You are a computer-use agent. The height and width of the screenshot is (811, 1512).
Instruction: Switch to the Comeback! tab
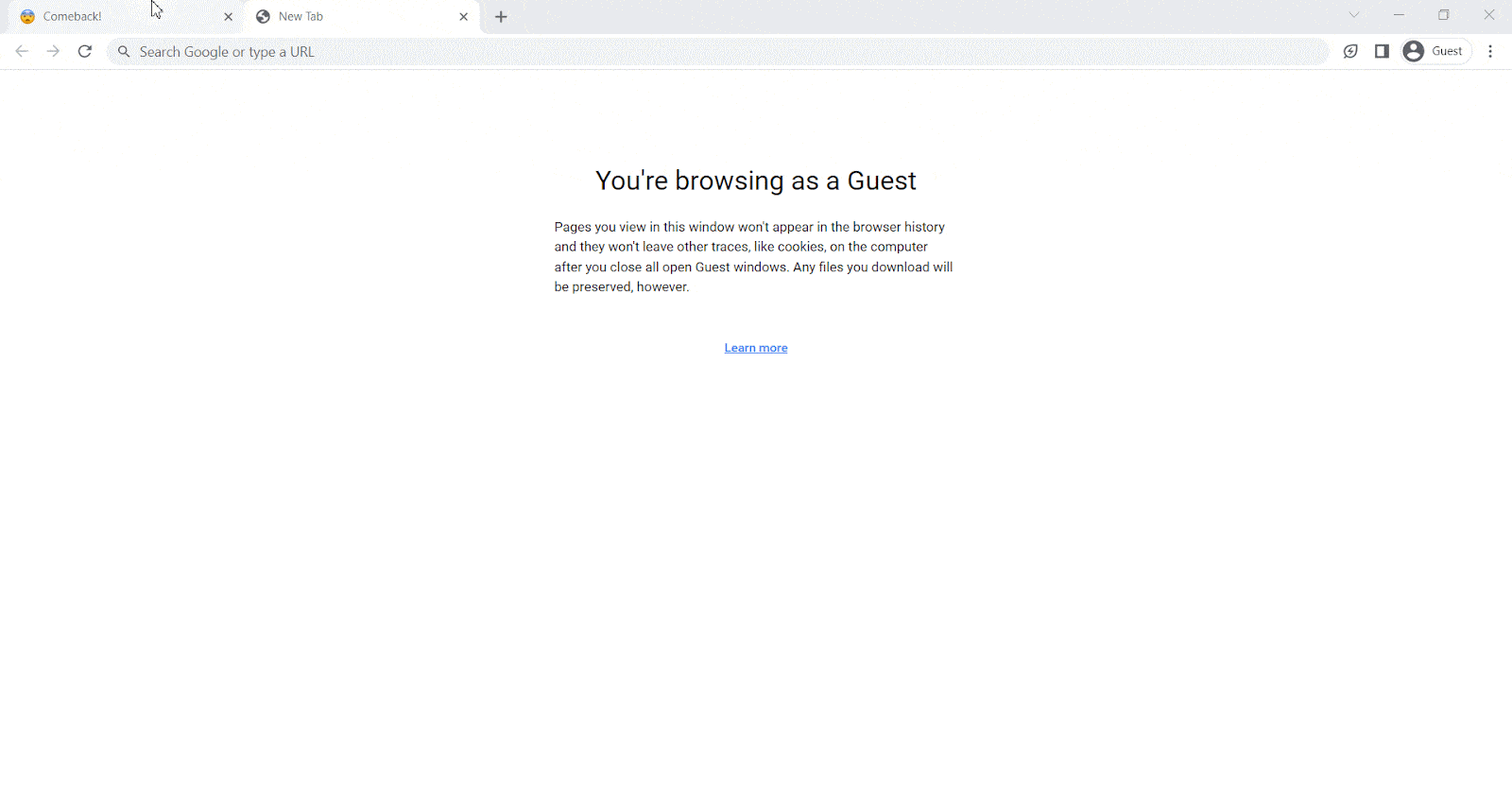pyautogui.click(x=123, y=17)
